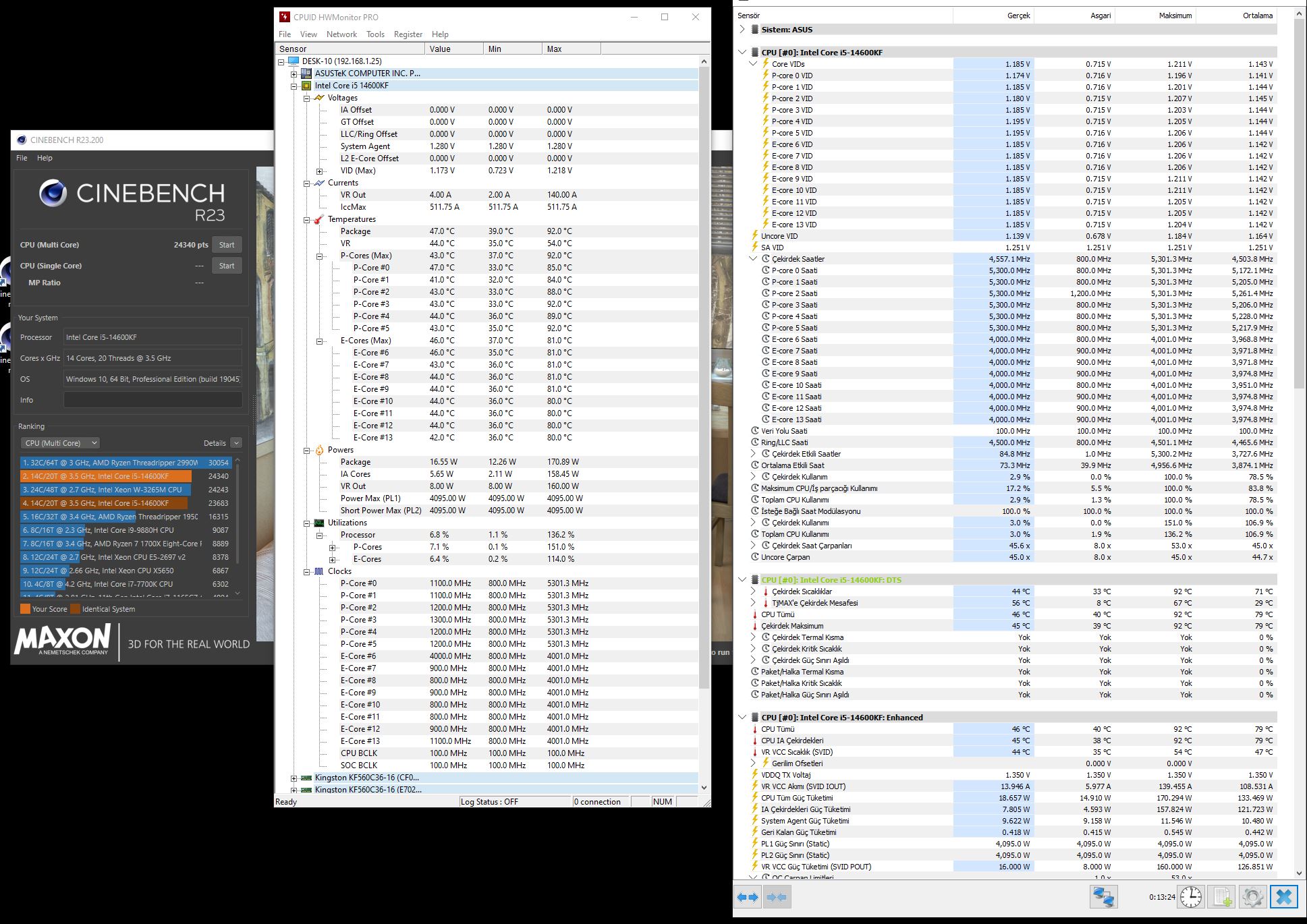
Task: Click the Powers flame icon in HWMonitor
Action: [x=319, y=450]
